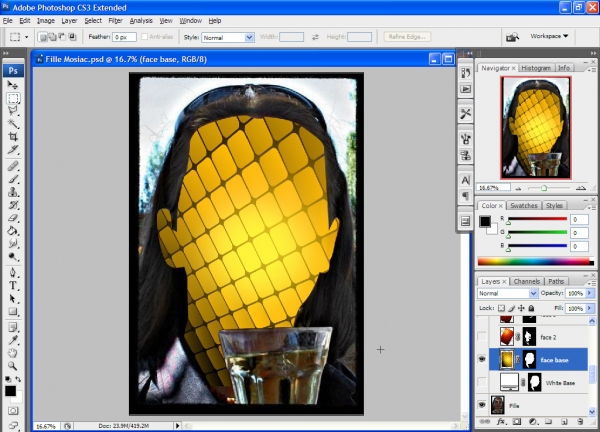Open Go to Bridge icon

[513, 37]
